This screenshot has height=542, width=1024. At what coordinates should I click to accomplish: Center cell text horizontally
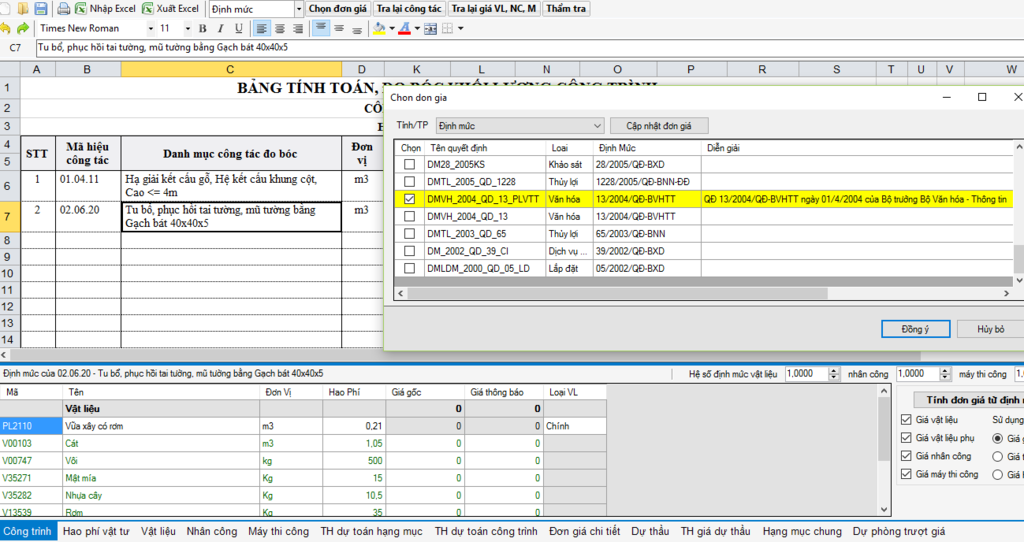tap(280, 28)
